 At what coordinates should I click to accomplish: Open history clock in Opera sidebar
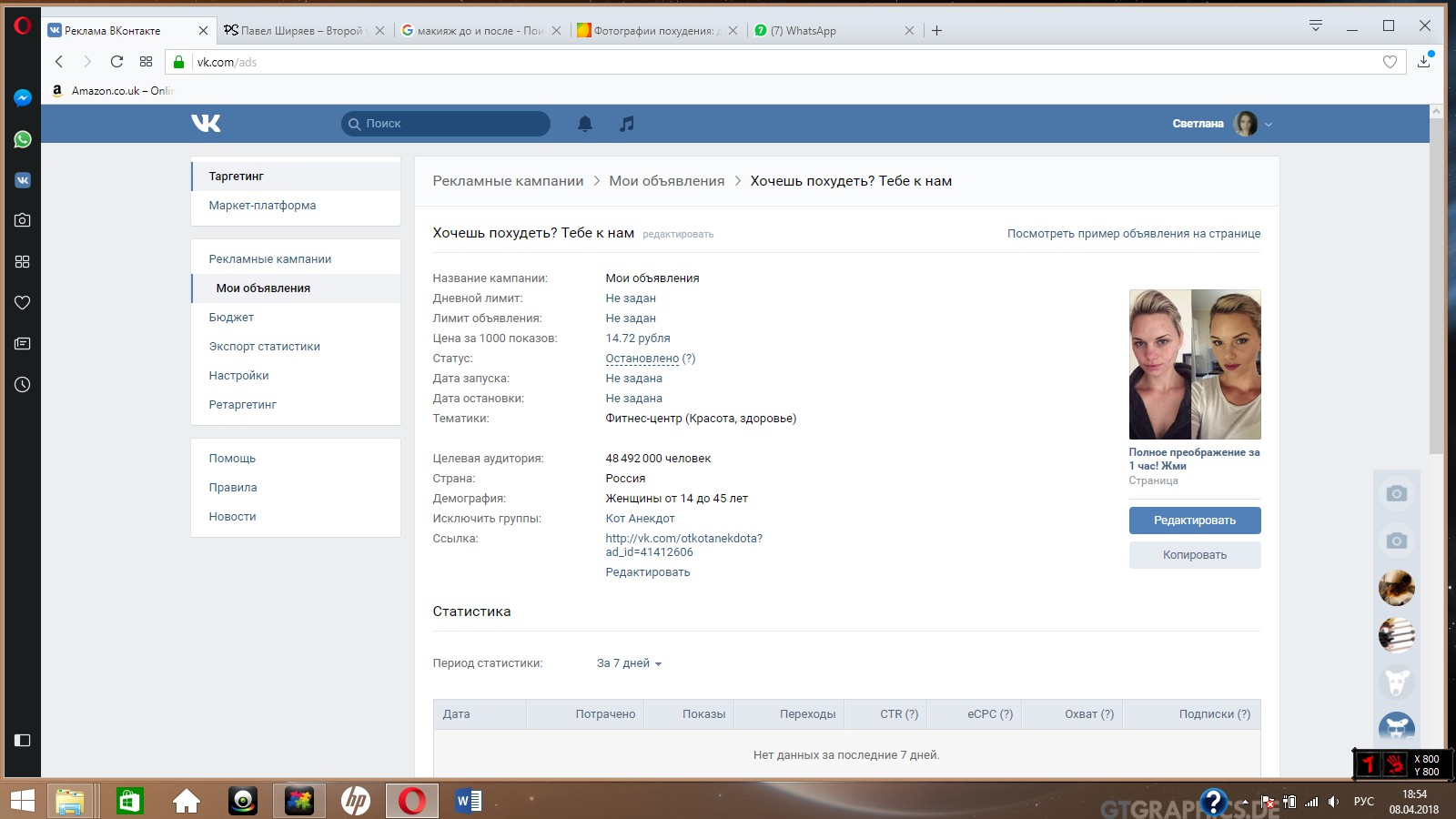(23, 384)
